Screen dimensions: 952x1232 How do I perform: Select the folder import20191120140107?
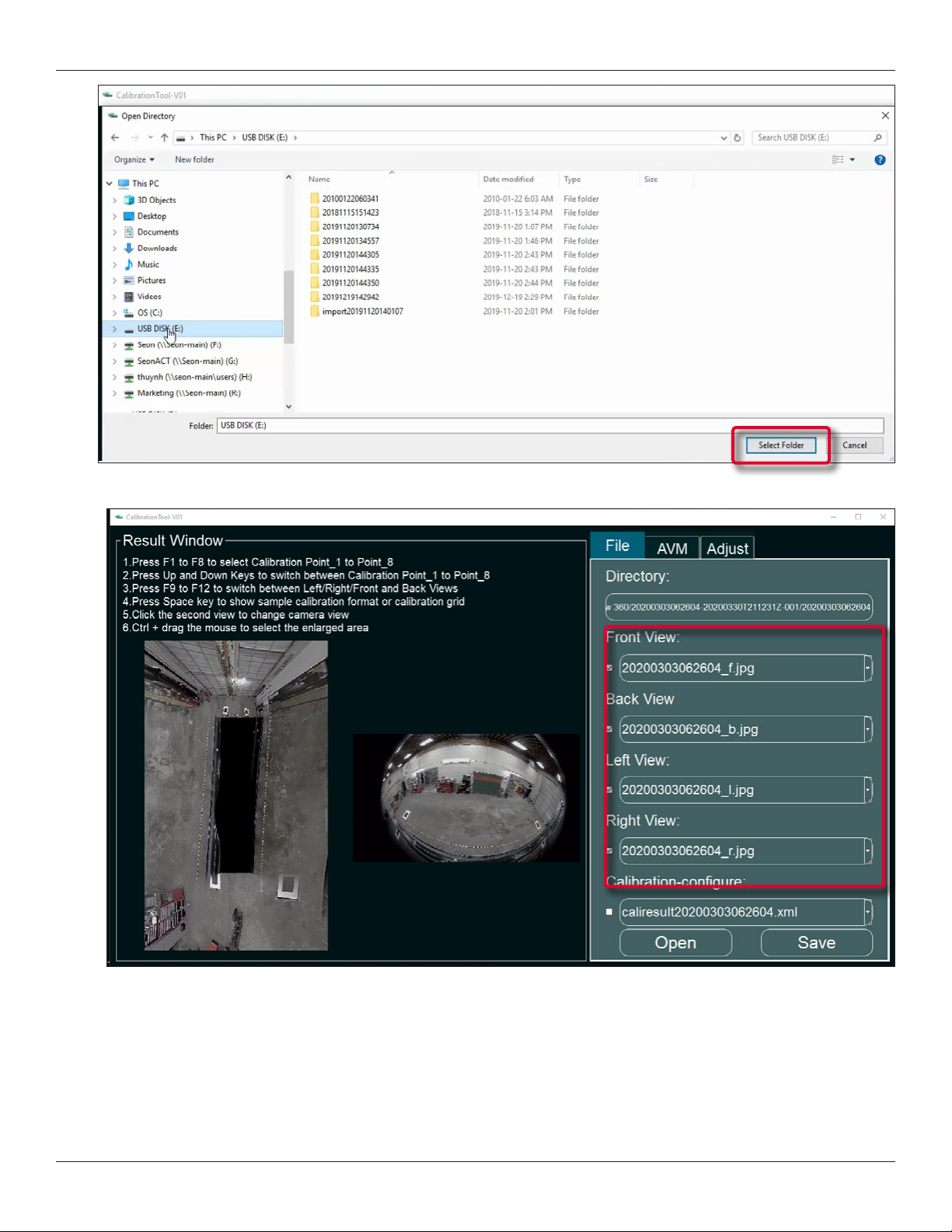pos(362,312)
